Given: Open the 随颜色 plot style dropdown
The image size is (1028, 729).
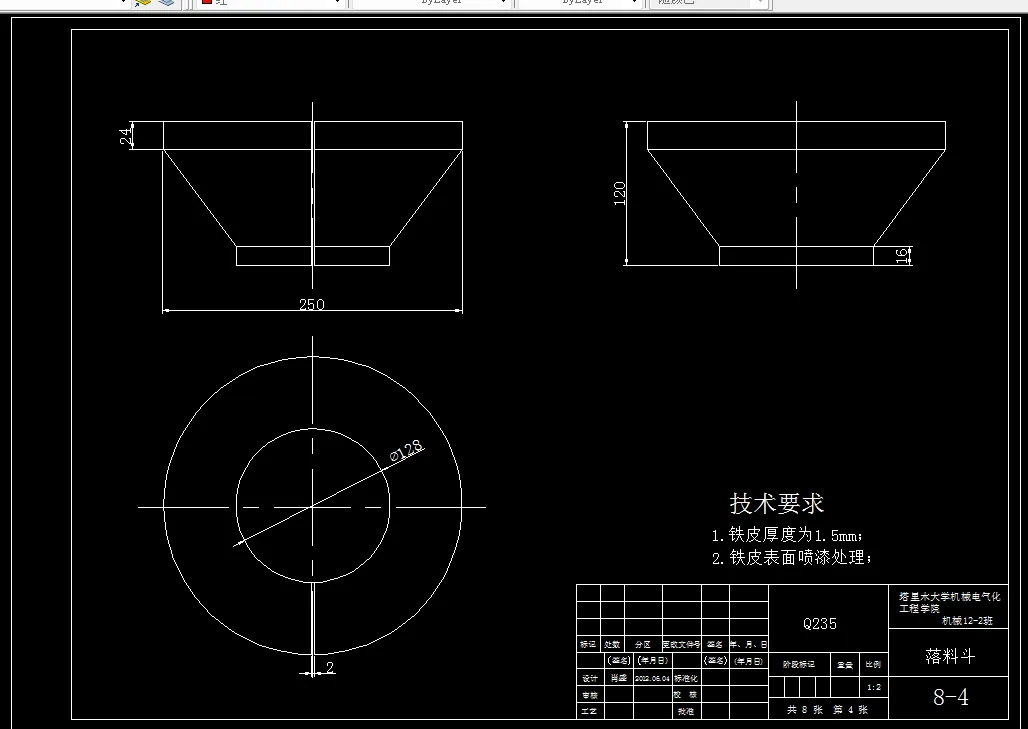Looking at the screenshot, I should pyautogui.click(x=708, y=3).
